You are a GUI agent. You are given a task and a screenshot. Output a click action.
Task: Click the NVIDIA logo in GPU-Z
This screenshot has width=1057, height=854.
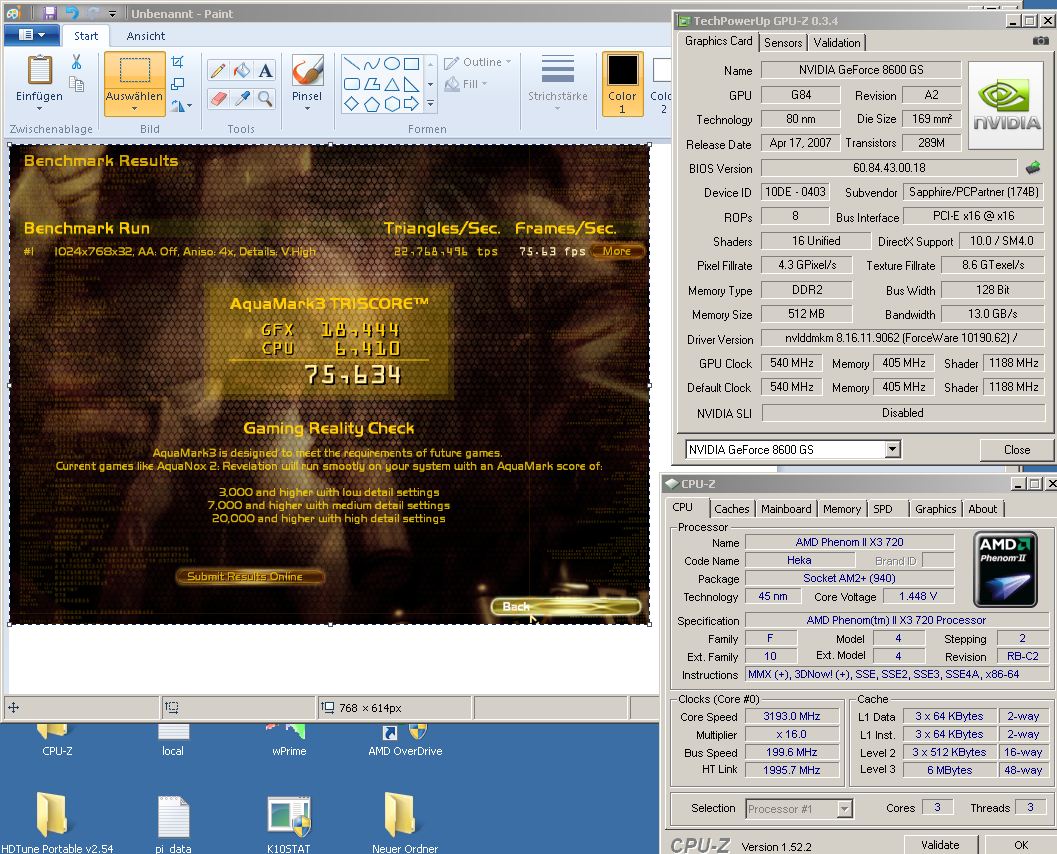tap(1006, 105)
